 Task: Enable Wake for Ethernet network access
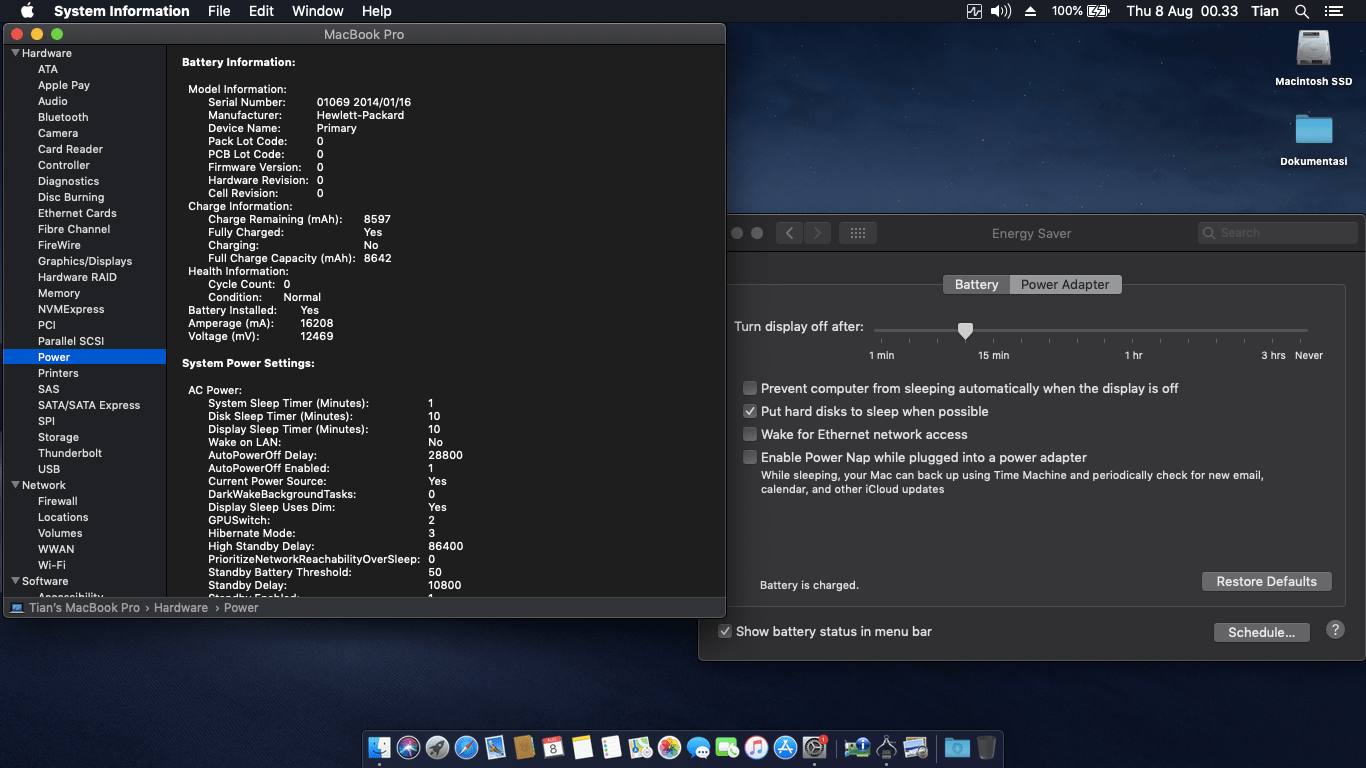pyautogui.click(x=750, y=434)
